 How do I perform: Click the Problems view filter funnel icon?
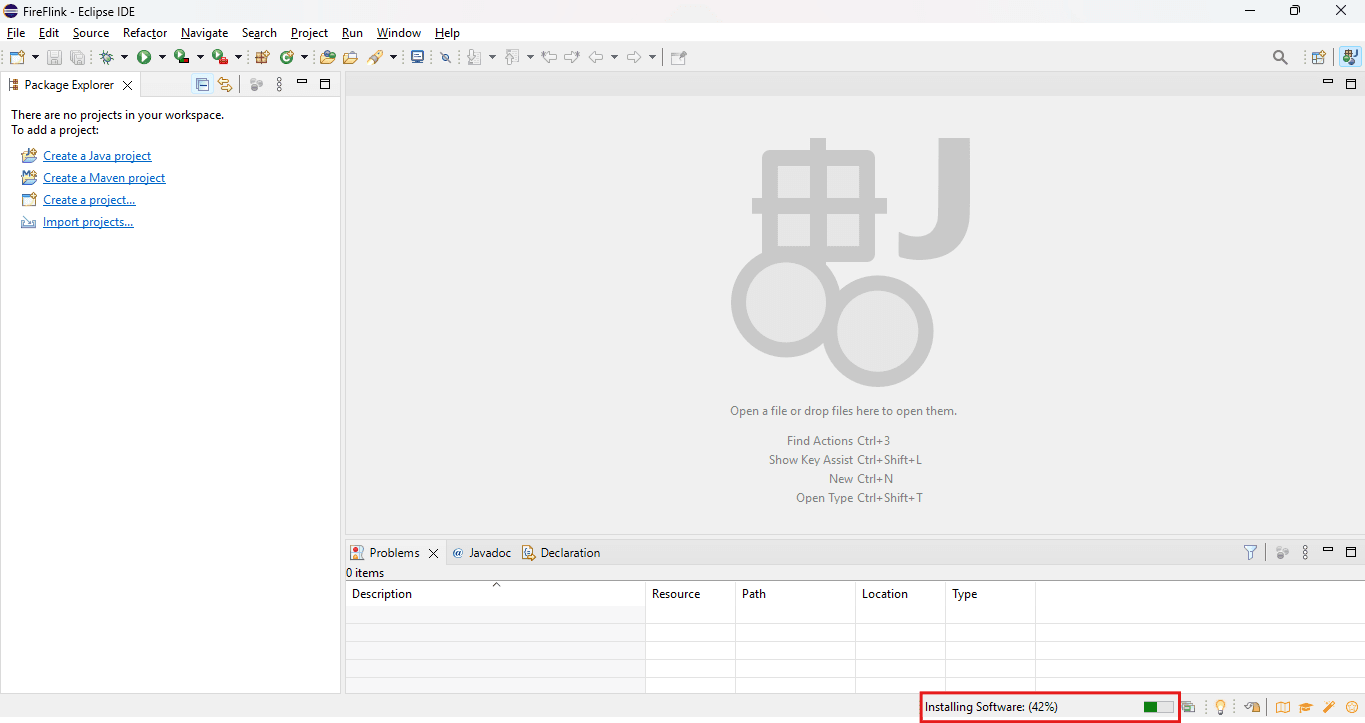pos(1250,552)
